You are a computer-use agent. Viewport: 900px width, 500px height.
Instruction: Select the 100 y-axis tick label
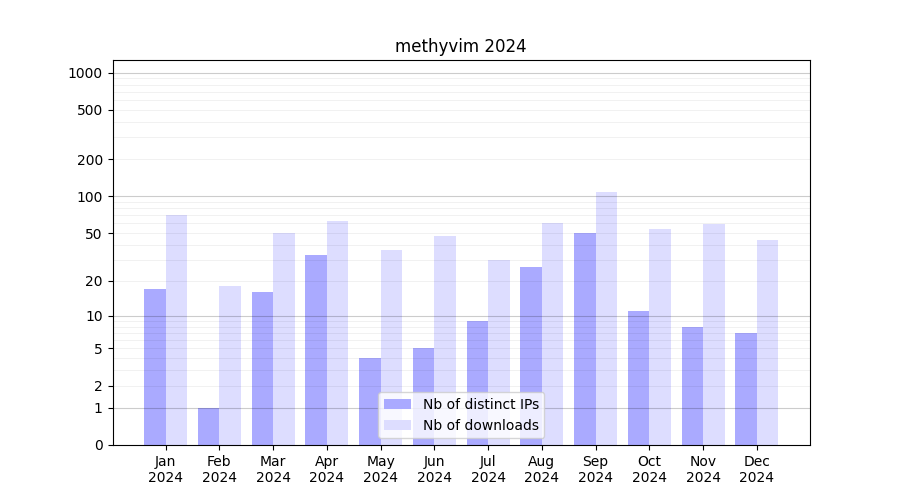click(x=89, y=197)
